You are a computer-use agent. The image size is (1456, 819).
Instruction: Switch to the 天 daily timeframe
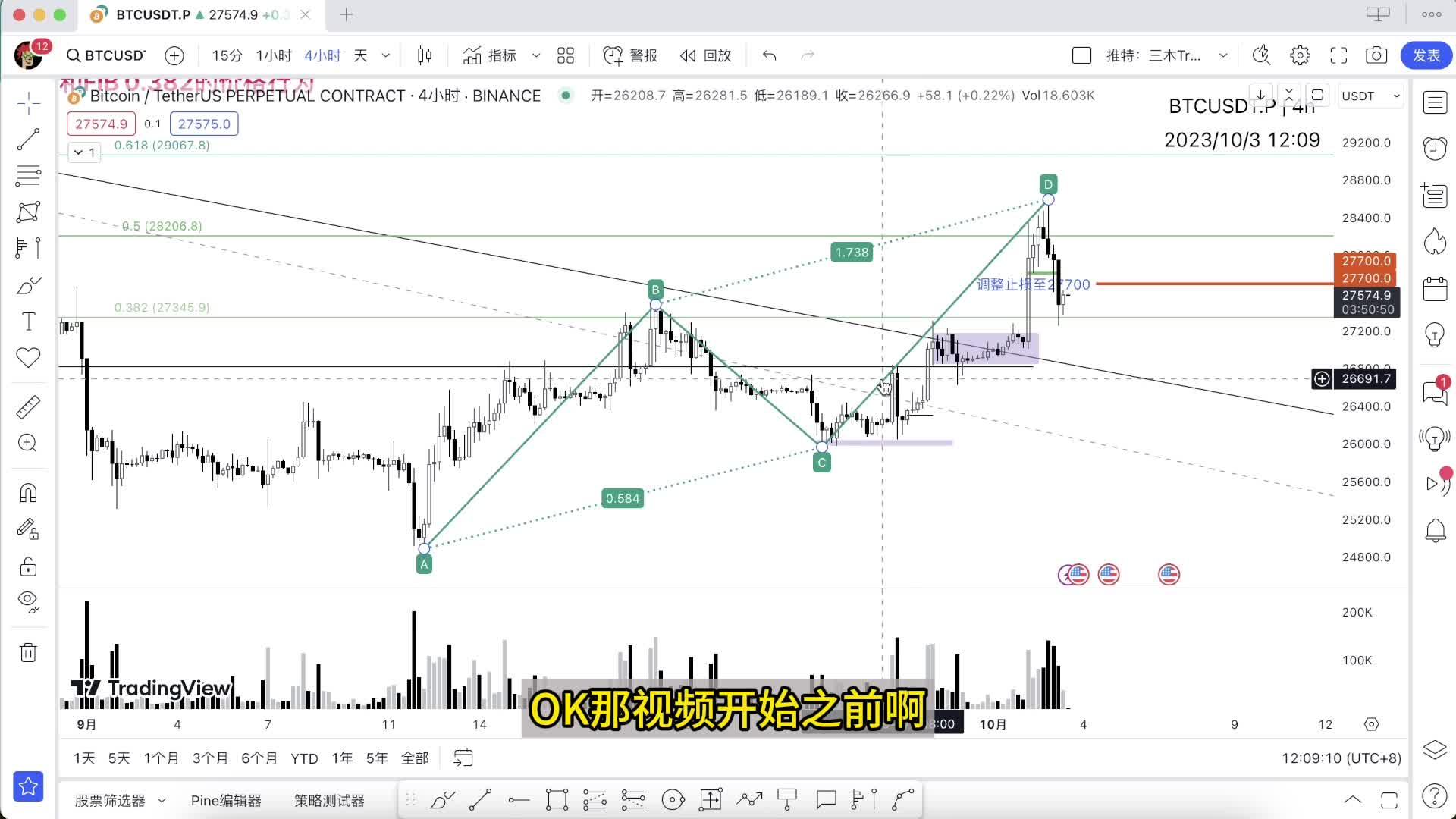tap(361, 55)
